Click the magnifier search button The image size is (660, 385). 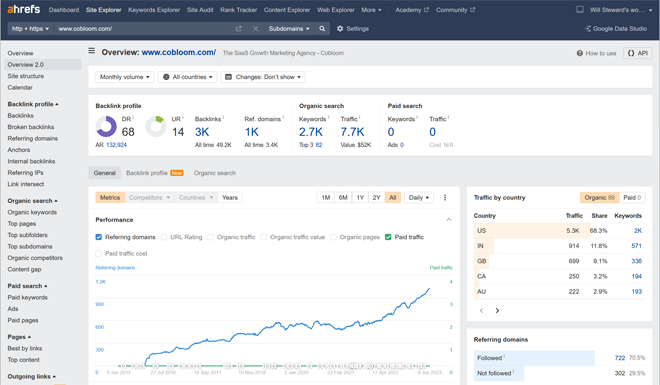click(x=322, y=29)
